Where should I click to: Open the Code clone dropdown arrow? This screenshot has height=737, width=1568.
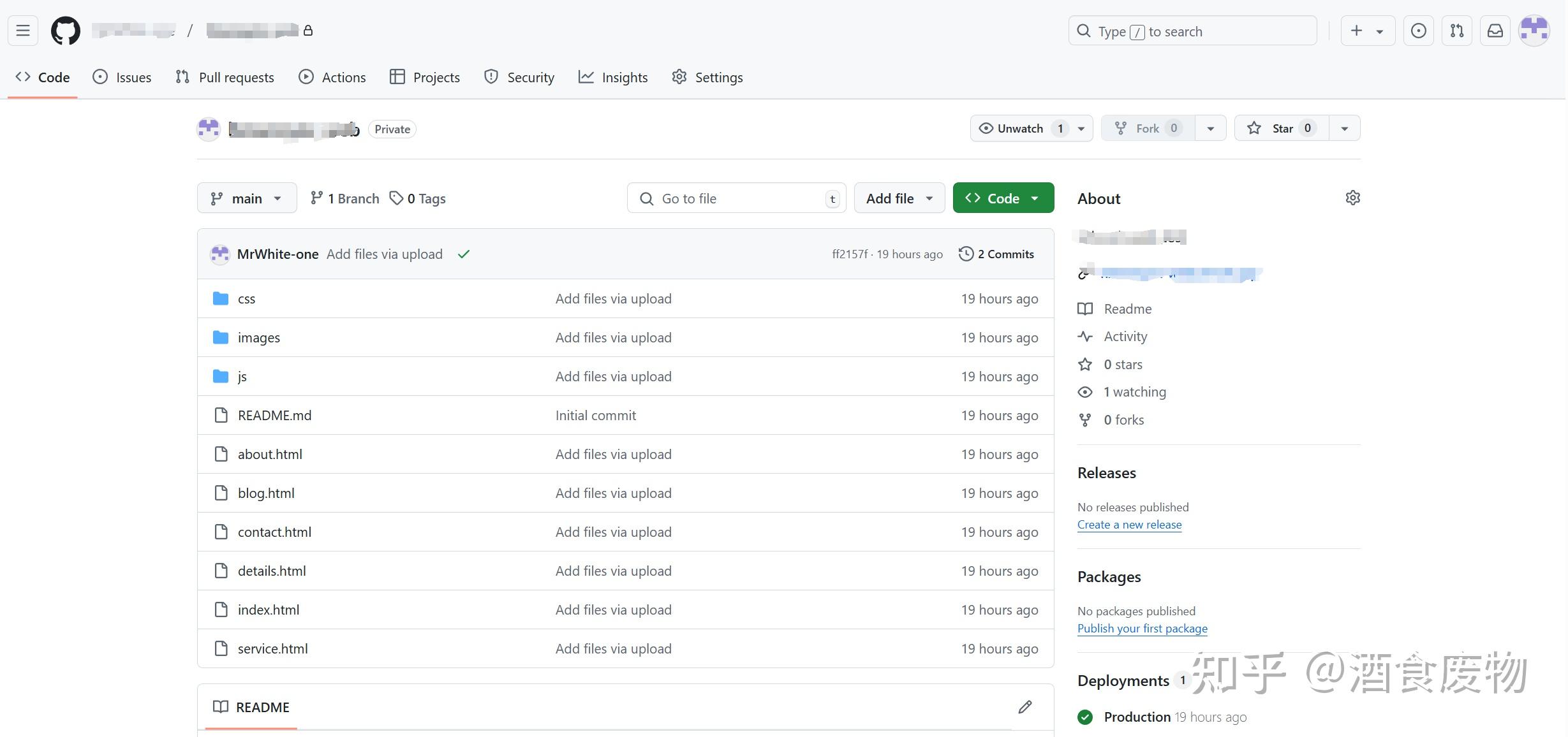click(x=1035, y=198)
